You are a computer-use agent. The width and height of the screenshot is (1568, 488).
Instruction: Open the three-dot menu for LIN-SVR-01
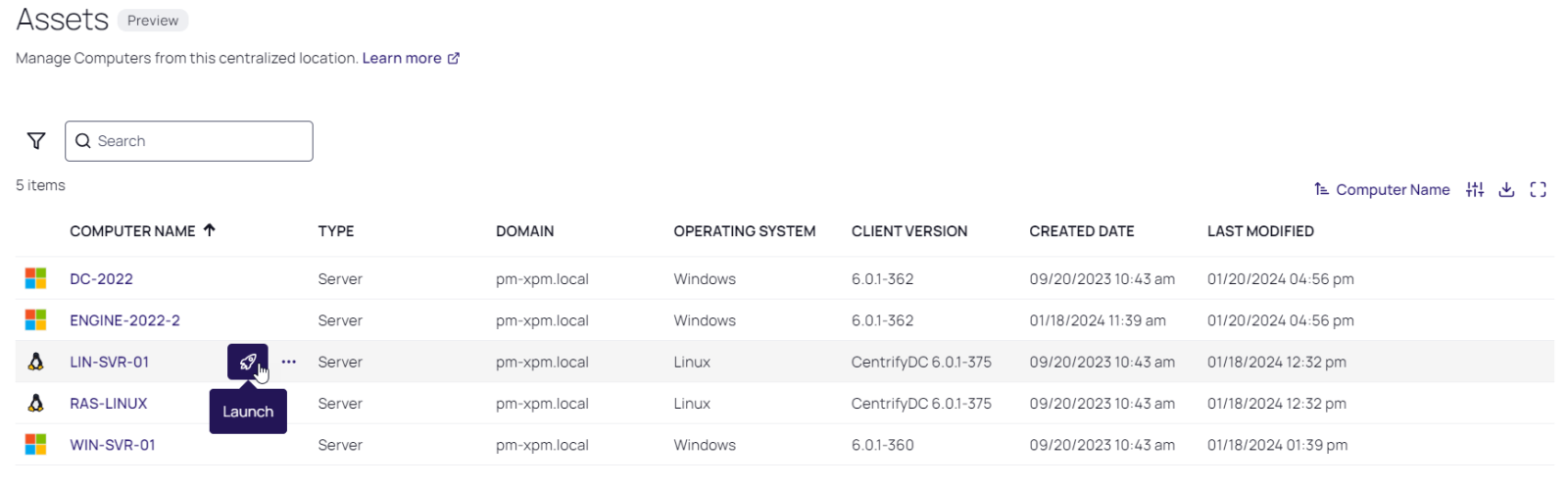tap(289, 362)
